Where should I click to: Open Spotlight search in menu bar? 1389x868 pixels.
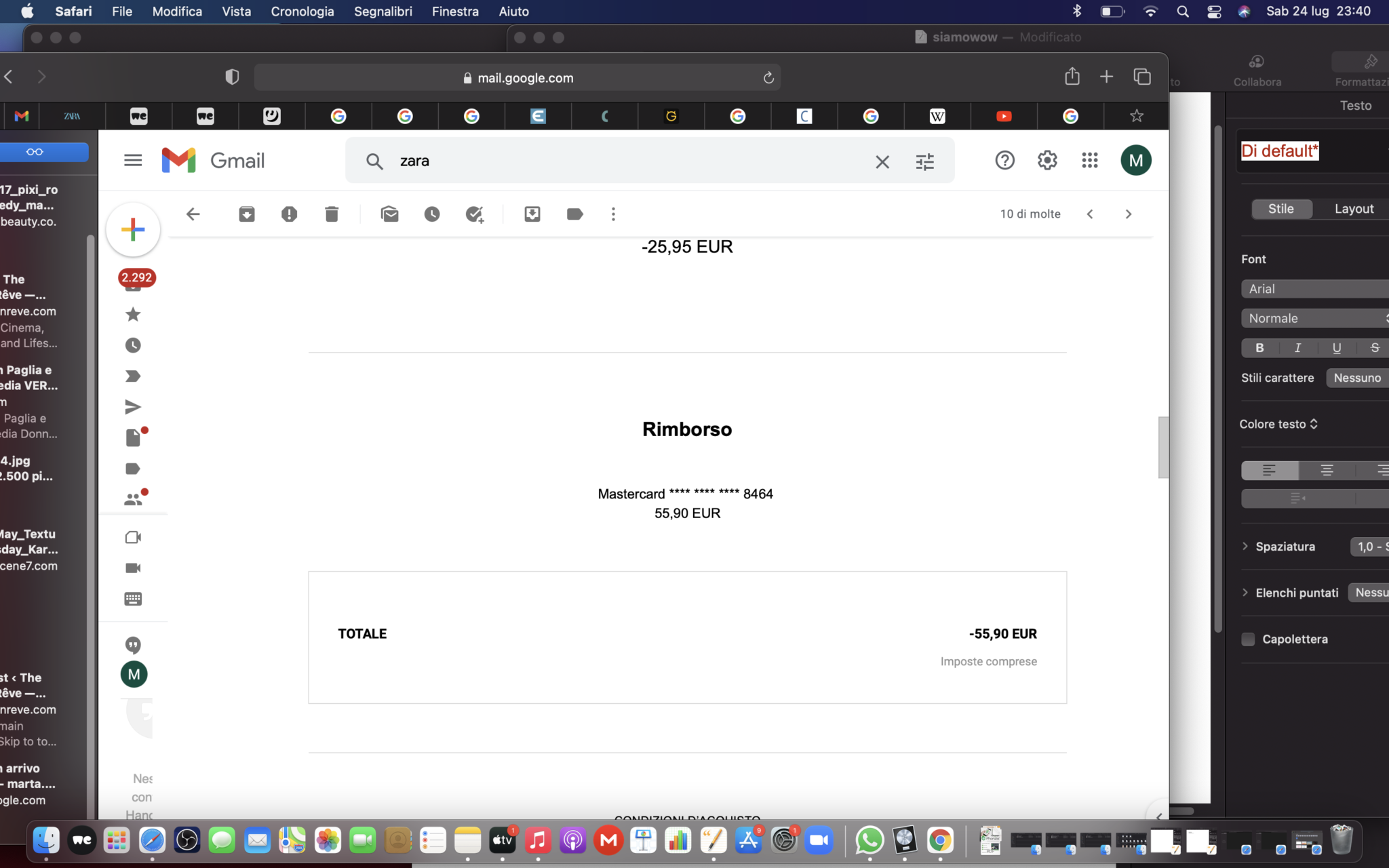[x=1183, y=12]
